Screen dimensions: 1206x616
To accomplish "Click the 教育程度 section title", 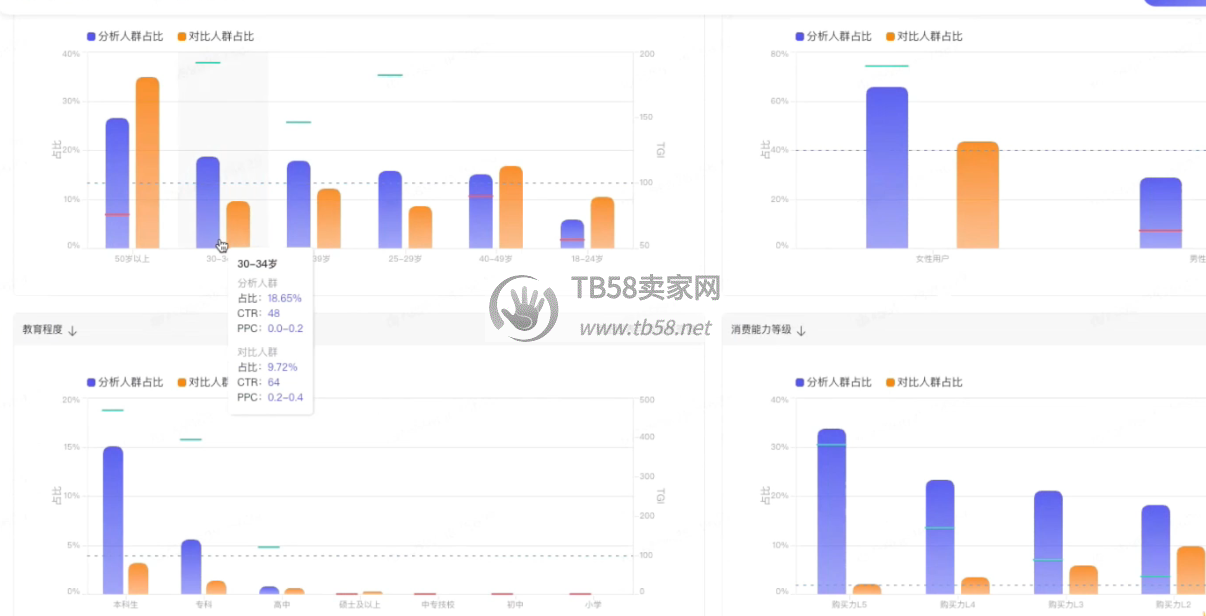I will coord(42,330).
